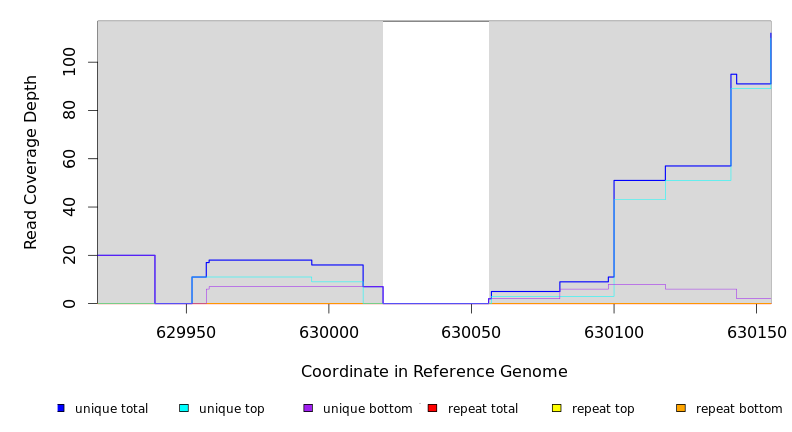
Task: Click the orange repeat bottom legend swatch
Action: click(681, 408)
